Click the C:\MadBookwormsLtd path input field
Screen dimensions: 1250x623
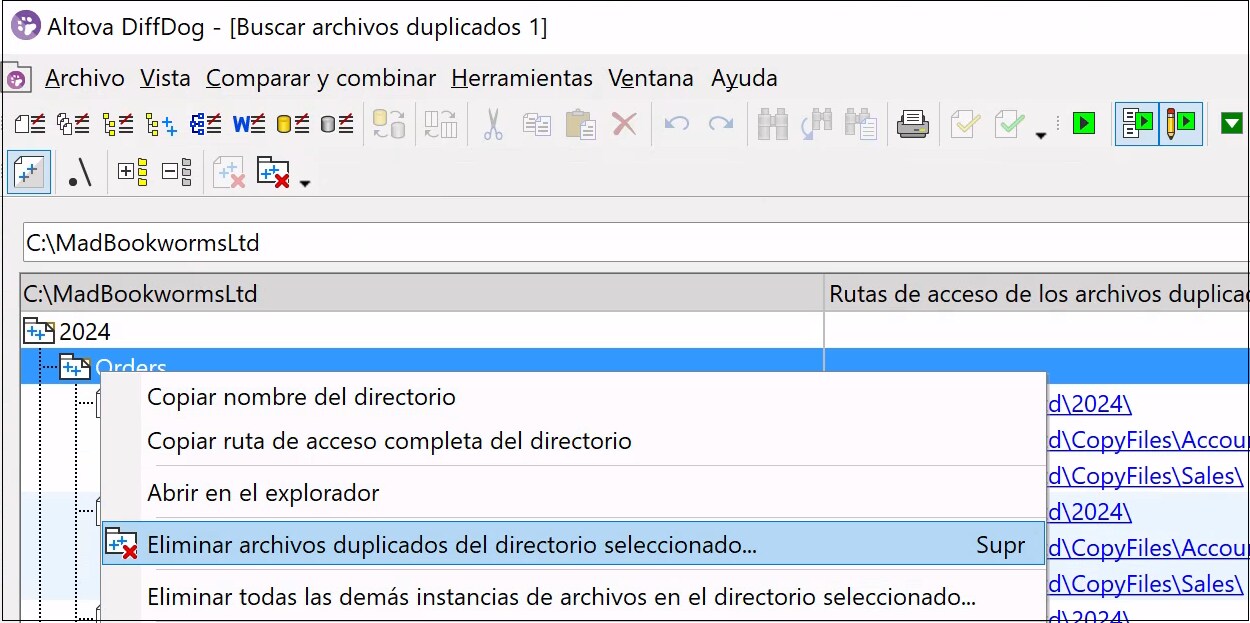click(300, 242)
